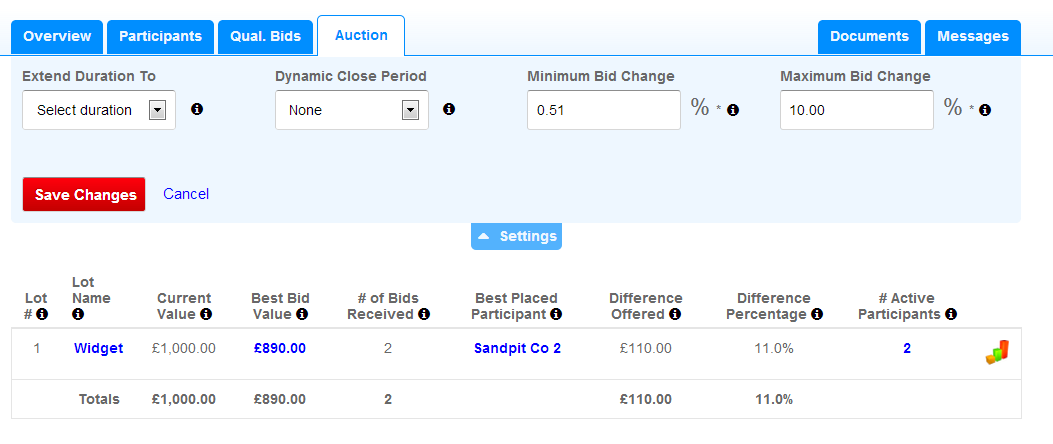Click info icon for Minimum Bid Change
The height and width of the screenshot is (444, 1053).
coord(733,110)
